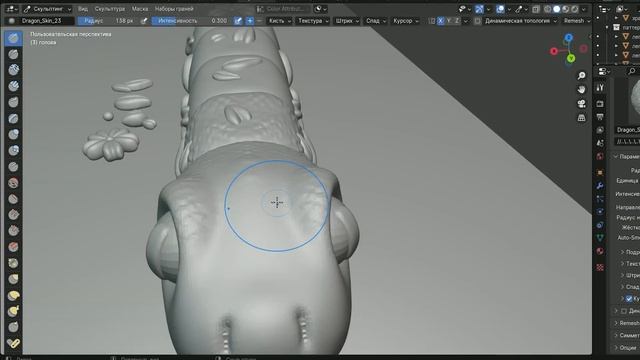
Task: Expand the Опции panel in properties
Action: pos(627,348)
